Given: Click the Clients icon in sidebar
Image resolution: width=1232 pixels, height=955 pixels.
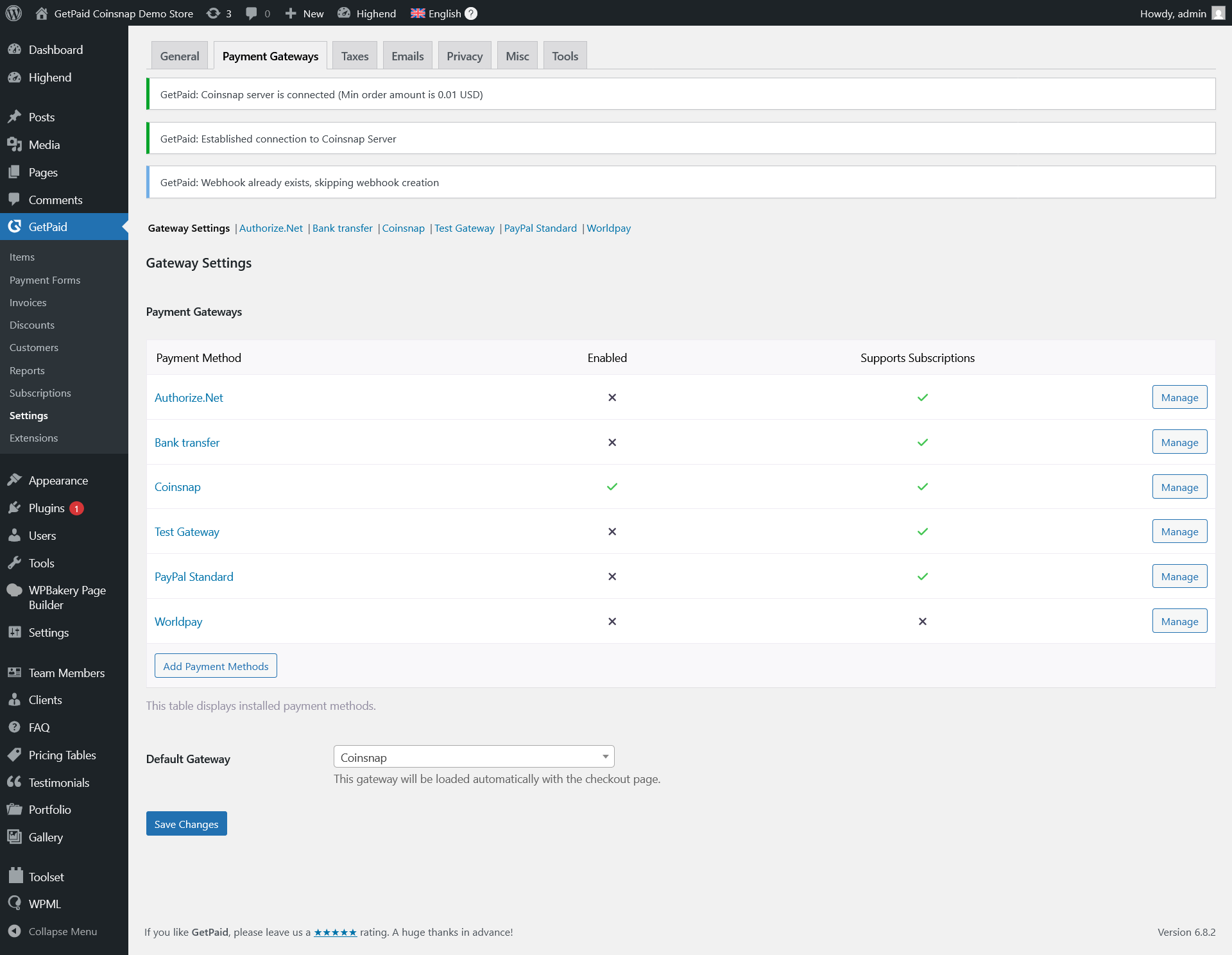Looking at the screenshot, I should pyautogui.click(x=14, y=700).
